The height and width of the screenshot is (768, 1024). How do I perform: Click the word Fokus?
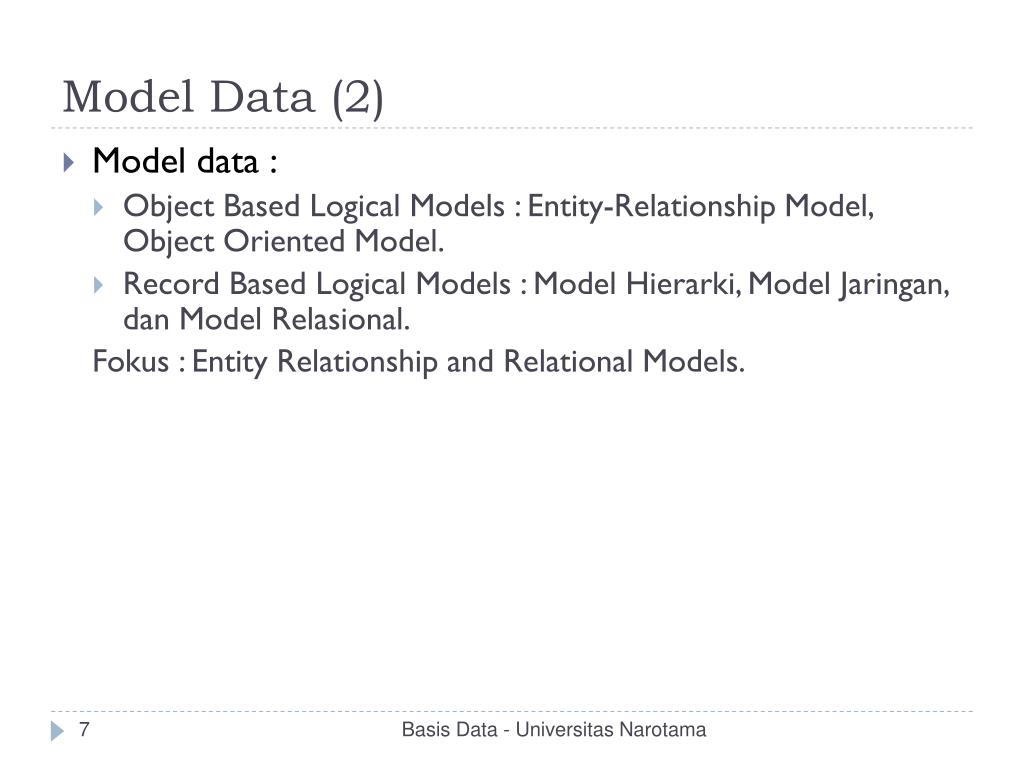click(x=131, y=361)
